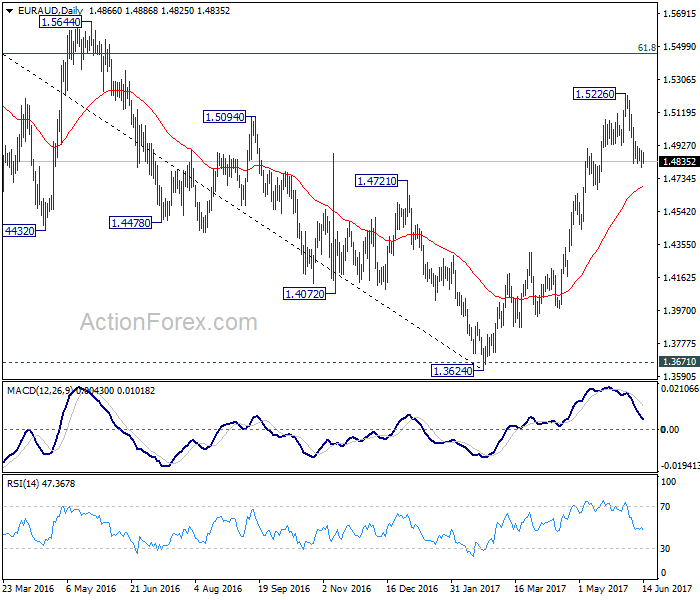Select the 1.36240 bottom price label

[452, 371]
